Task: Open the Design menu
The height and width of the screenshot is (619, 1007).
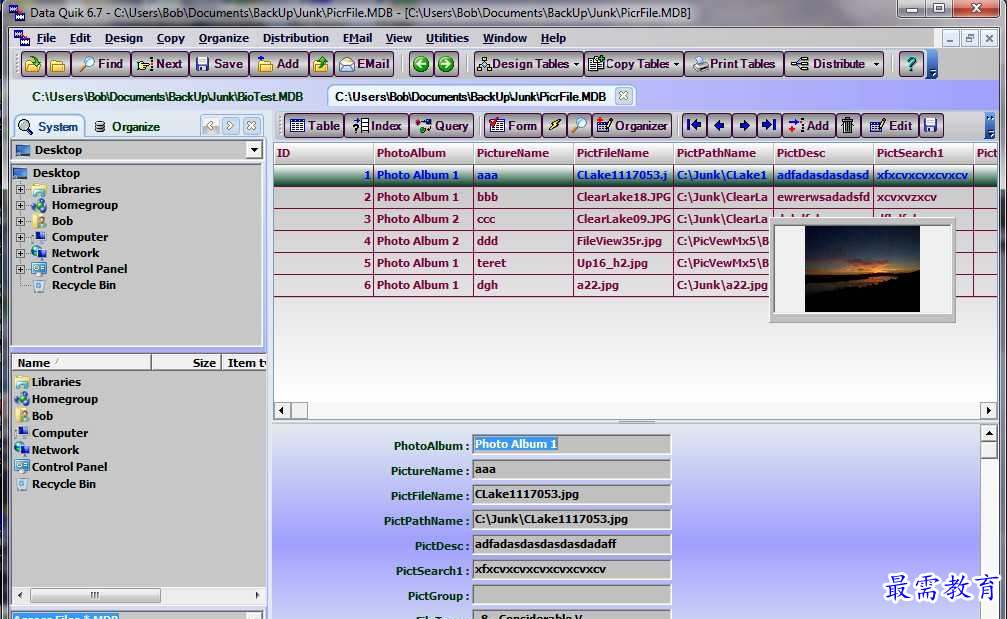Action: [x=123, y=38]
